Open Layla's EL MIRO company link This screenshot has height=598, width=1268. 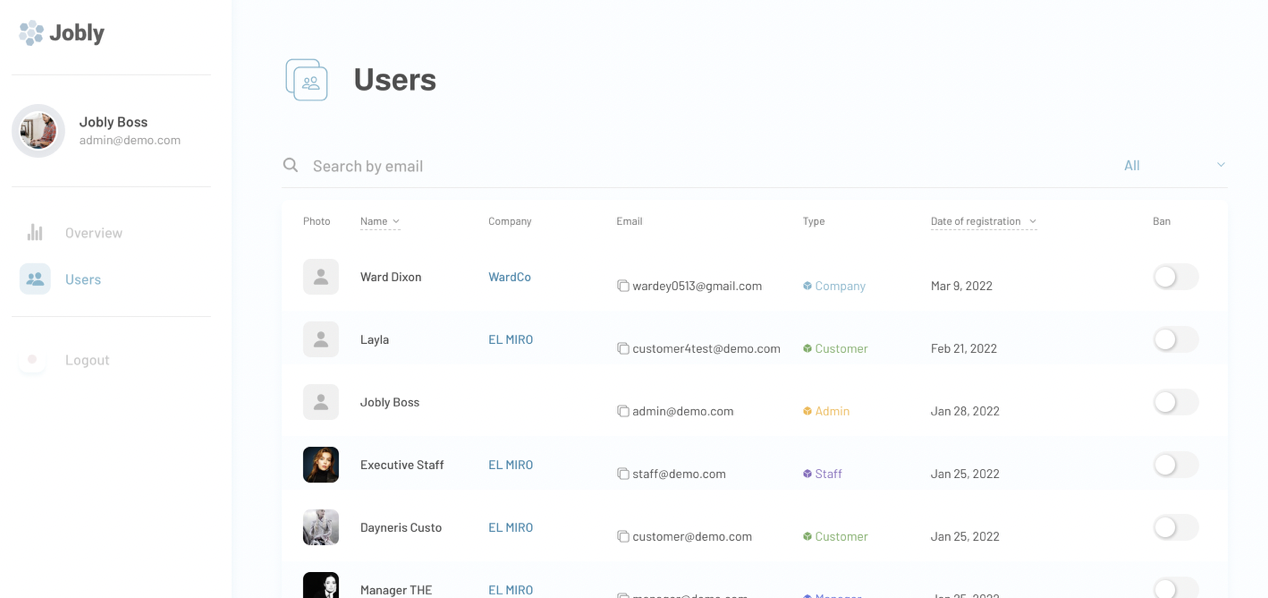[510, 340]
